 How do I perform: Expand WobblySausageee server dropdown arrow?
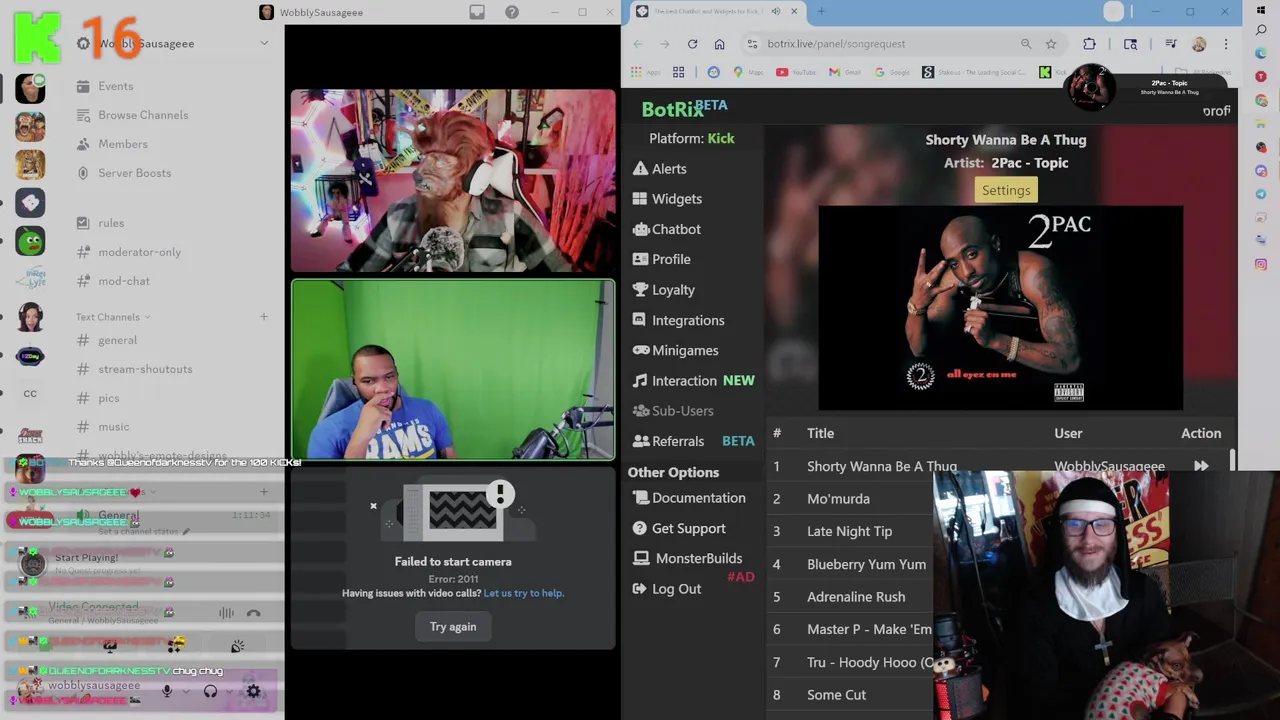[x=264, y=43]
